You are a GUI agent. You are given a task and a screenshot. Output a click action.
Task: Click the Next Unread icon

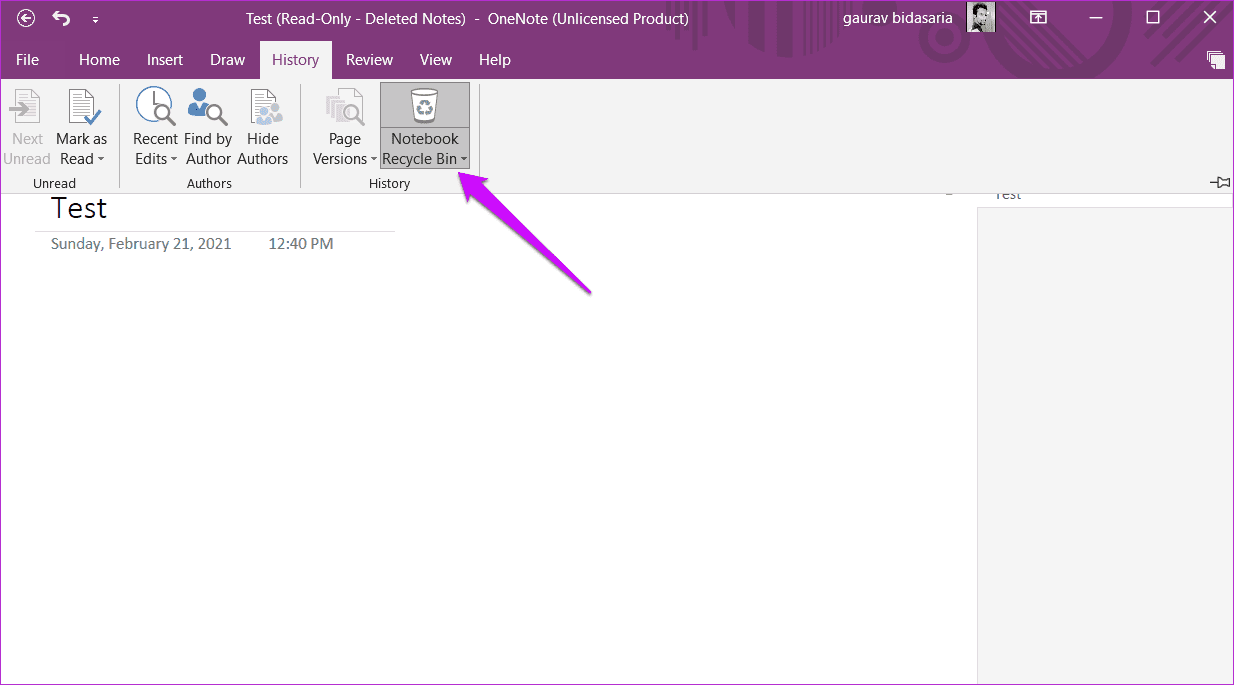click(x=25, y=107)
